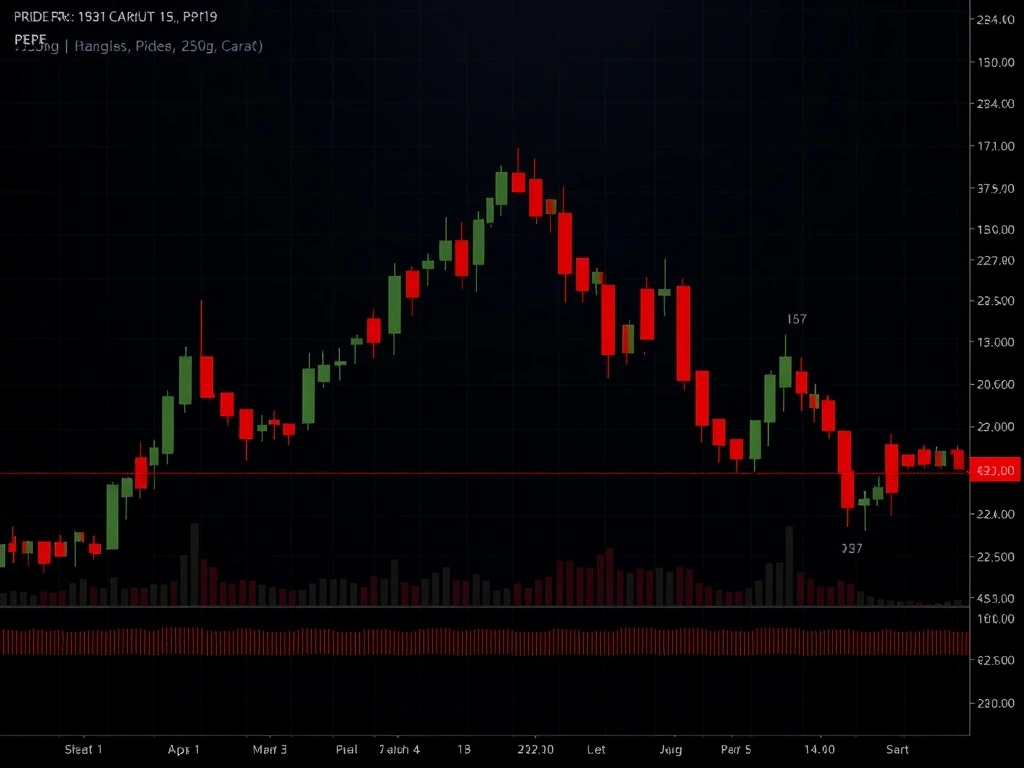Click the "20.600" price axis label
This screenshot has height=768, width=1024.
(996, 384)
